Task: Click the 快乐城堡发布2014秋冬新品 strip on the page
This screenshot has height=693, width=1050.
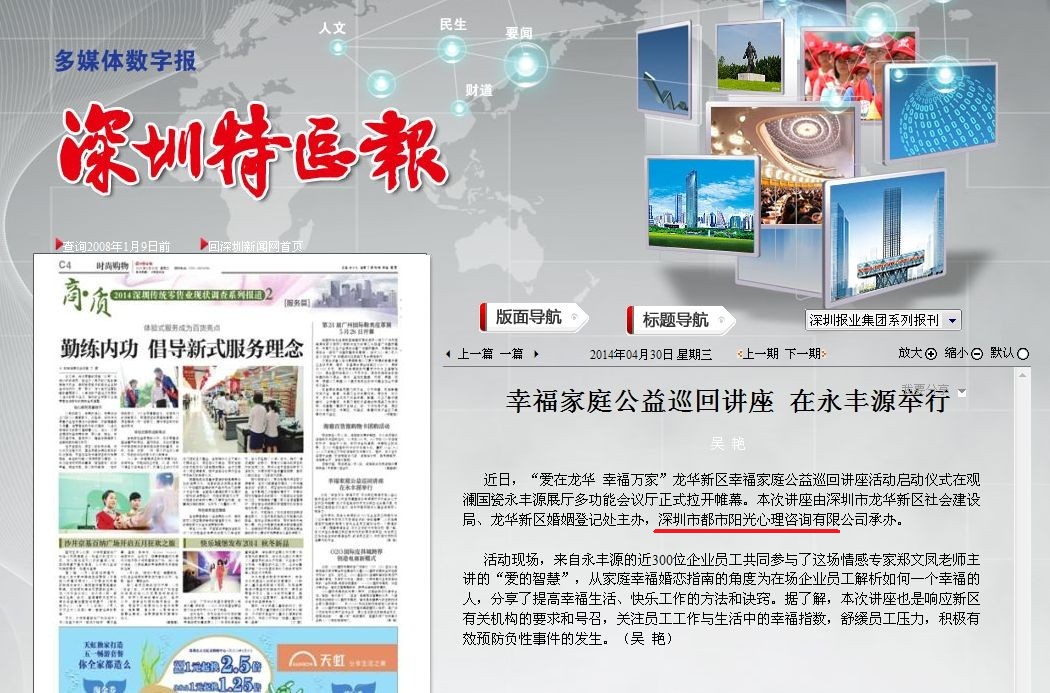Action: click(x=242, y=543)
